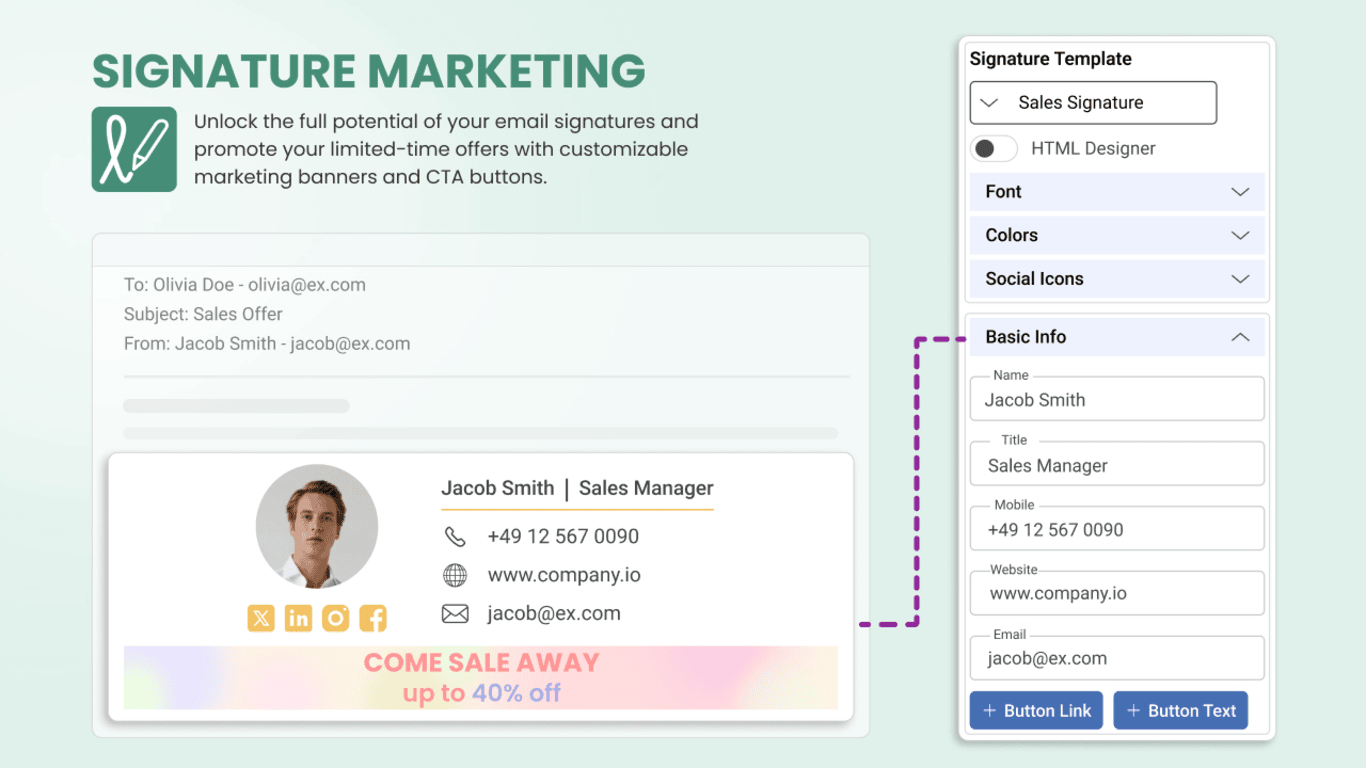Expand the Colors section

tap(1117, 236)
